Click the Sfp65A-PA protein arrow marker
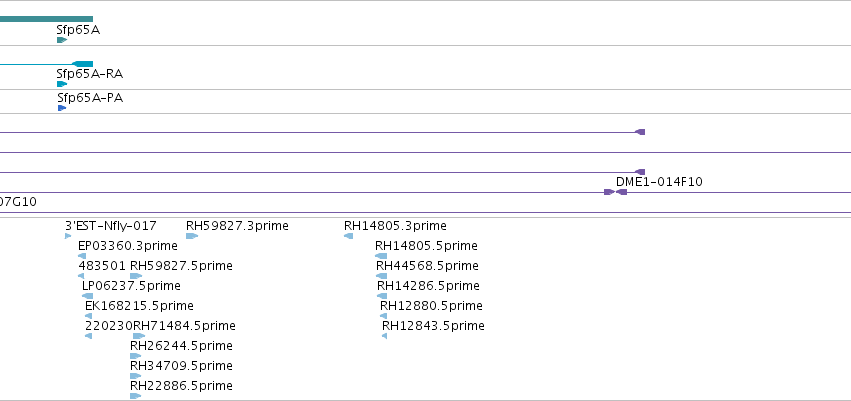 pos(62,108)
